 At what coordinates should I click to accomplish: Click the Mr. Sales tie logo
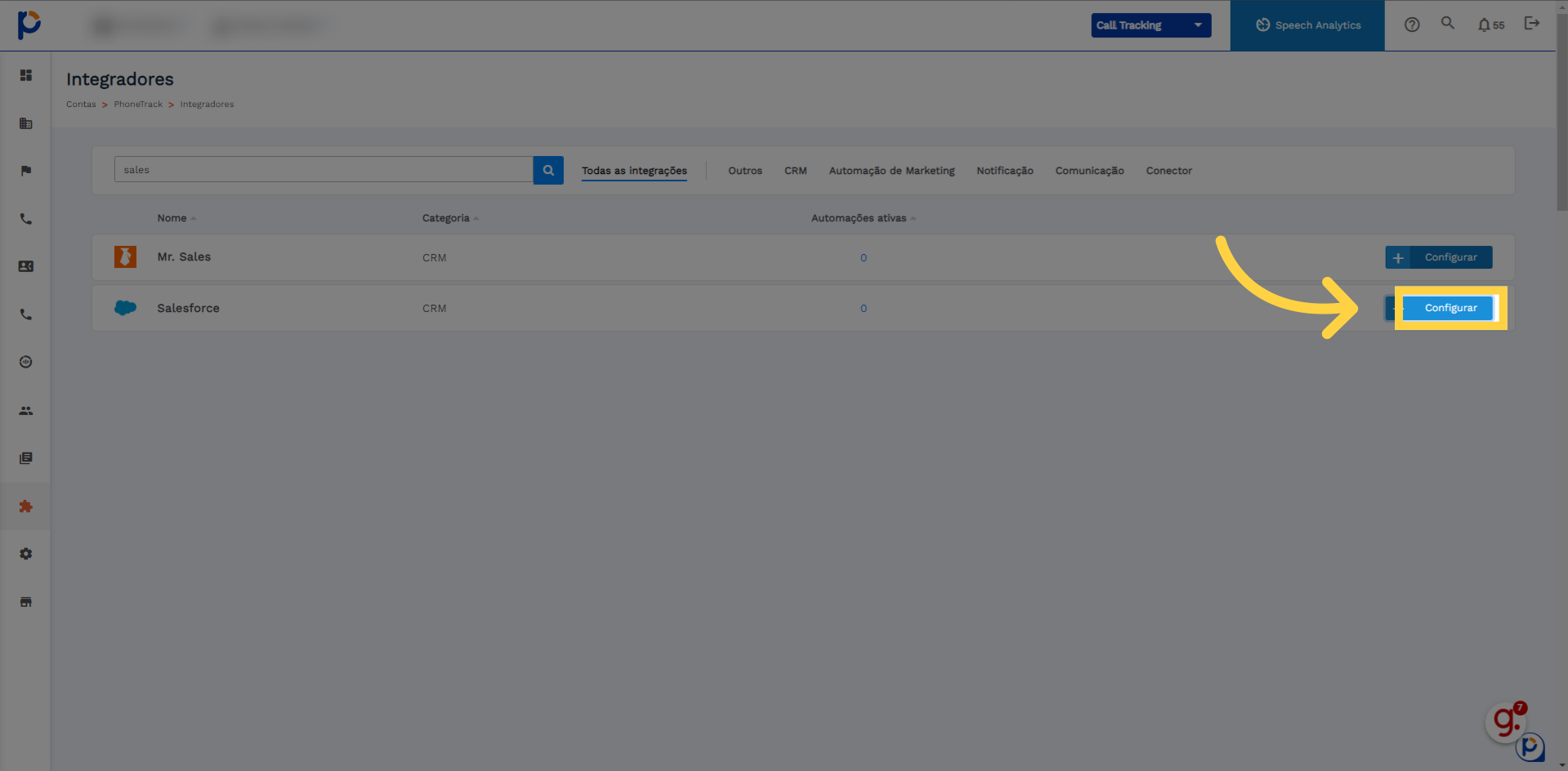point(125,256)
